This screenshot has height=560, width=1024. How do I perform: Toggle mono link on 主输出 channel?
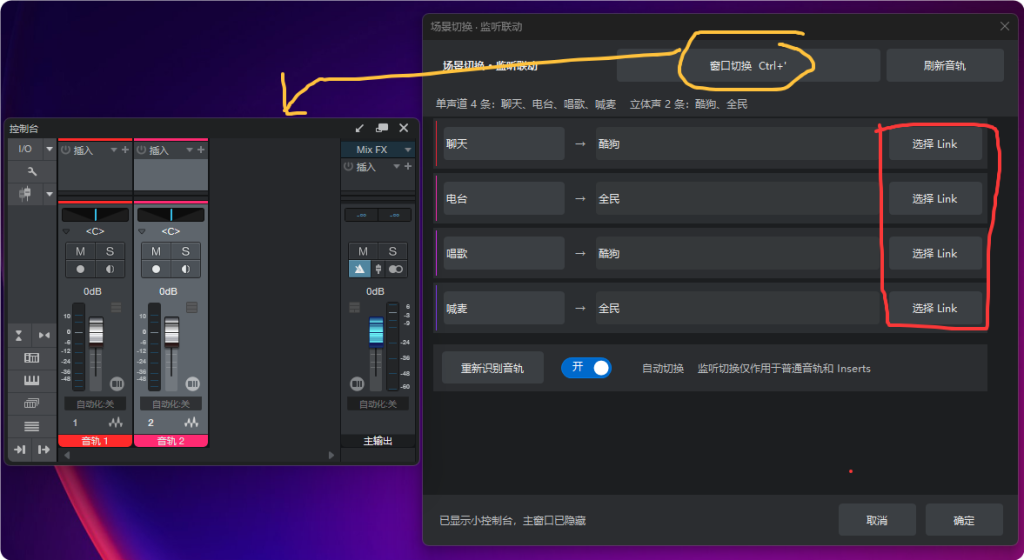click(x=396, y=269)
